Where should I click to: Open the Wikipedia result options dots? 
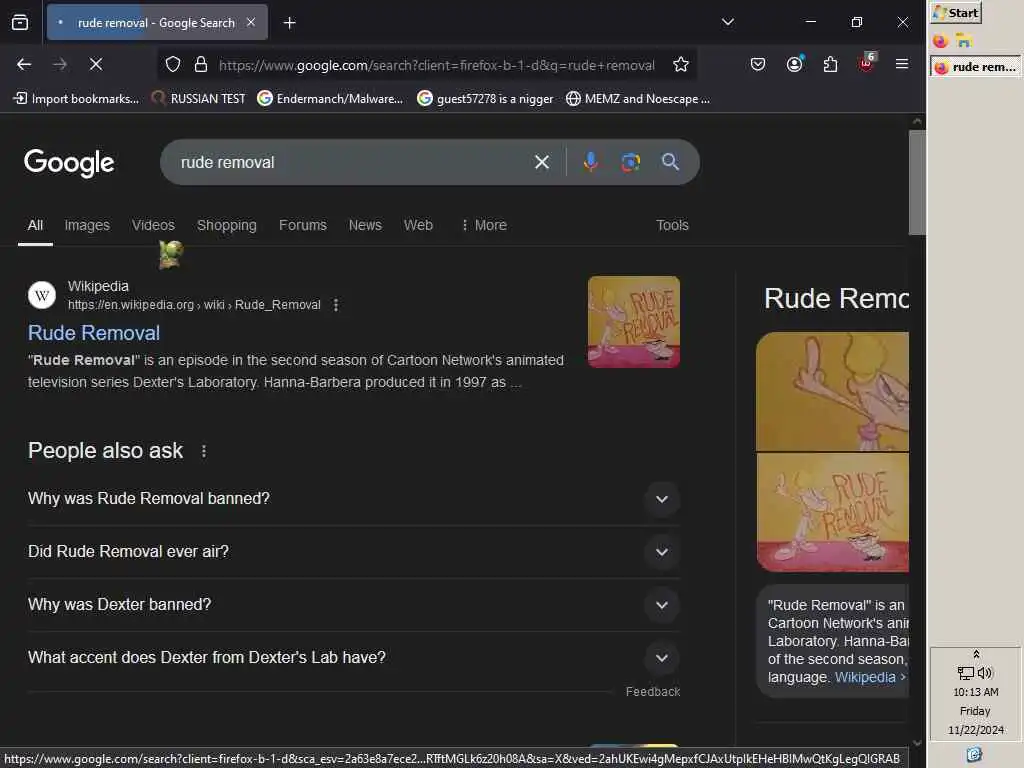[336, 305]
